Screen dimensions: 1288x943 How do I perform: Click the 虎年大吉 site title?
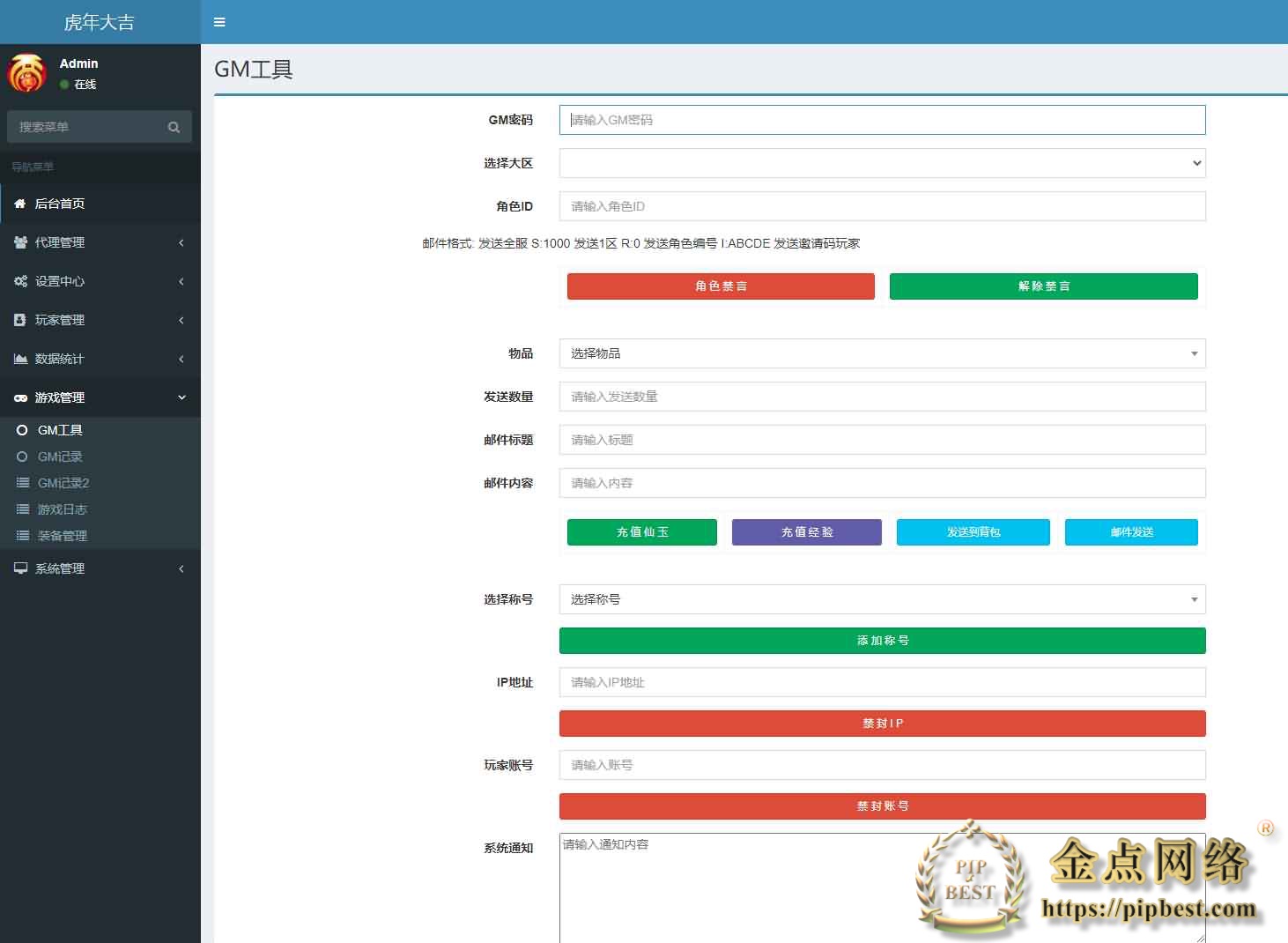click(x=100, y=22)
